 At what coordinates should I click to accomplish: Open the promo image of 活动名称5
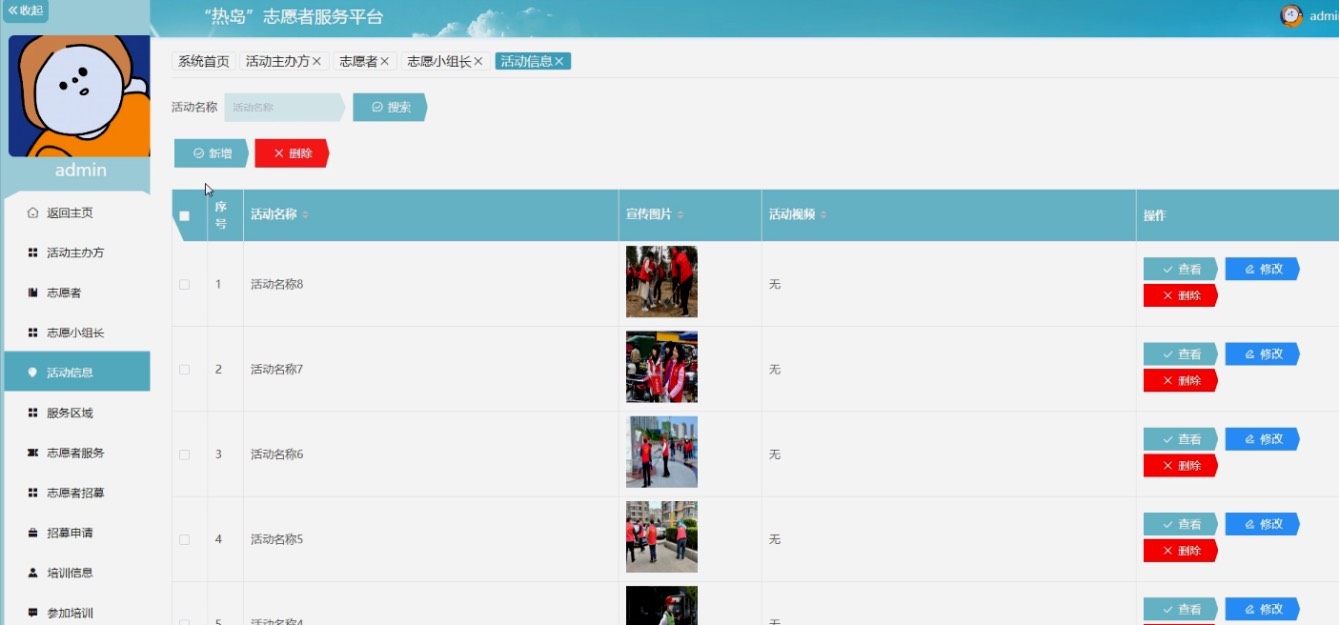(661, 537)
